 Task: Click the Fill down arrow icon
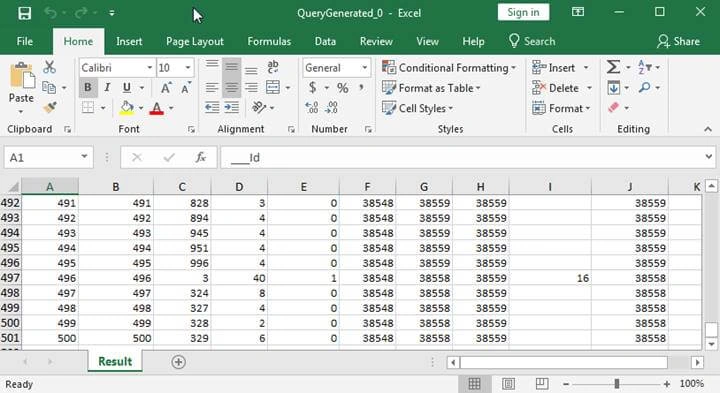tap(613, 87)
